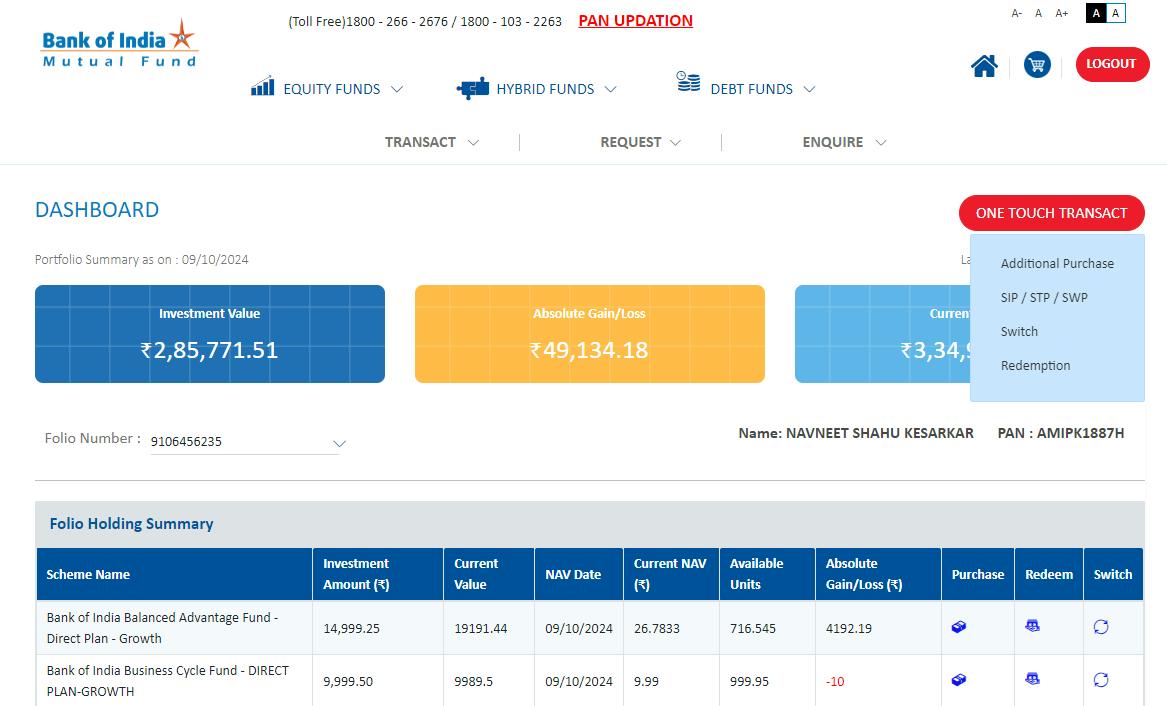Select the dark contrast theme toggle
Screen dimensions: 1167x706
tap(1096, 13)
